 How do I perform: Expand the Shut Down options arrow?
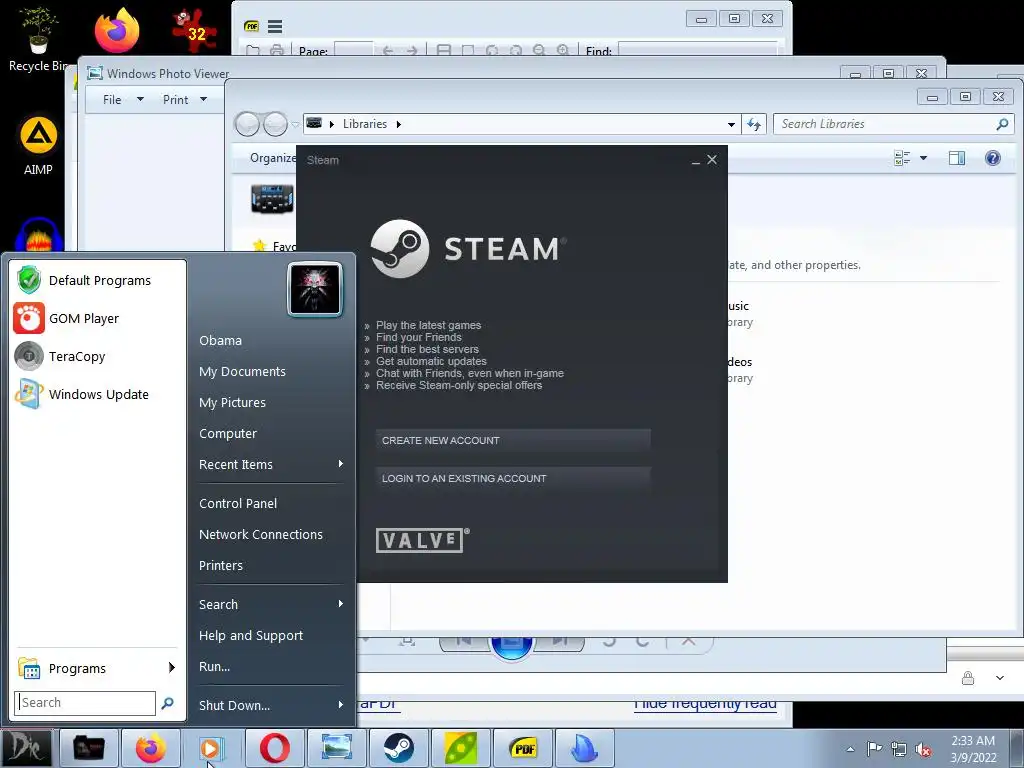tap(340, 705)
